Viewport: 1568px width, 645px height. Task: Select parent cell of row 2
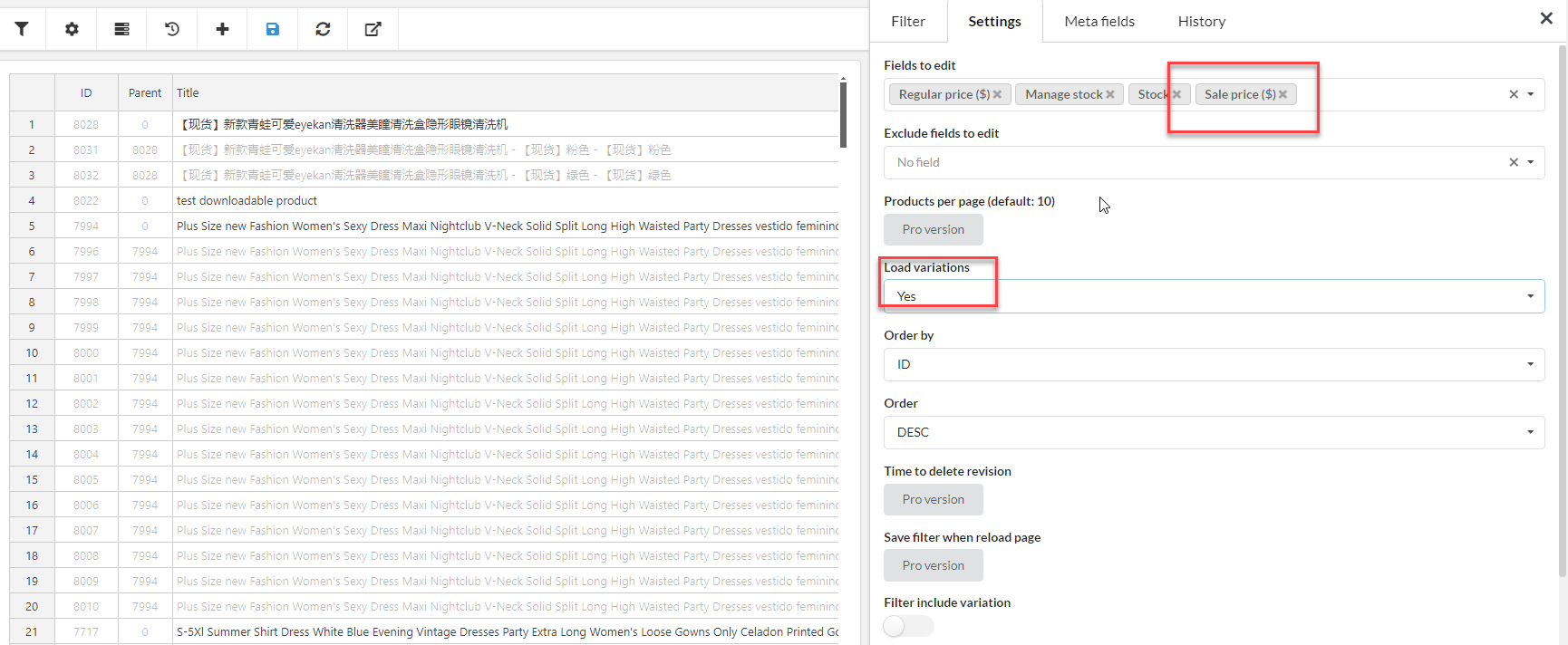coord(145,149)
